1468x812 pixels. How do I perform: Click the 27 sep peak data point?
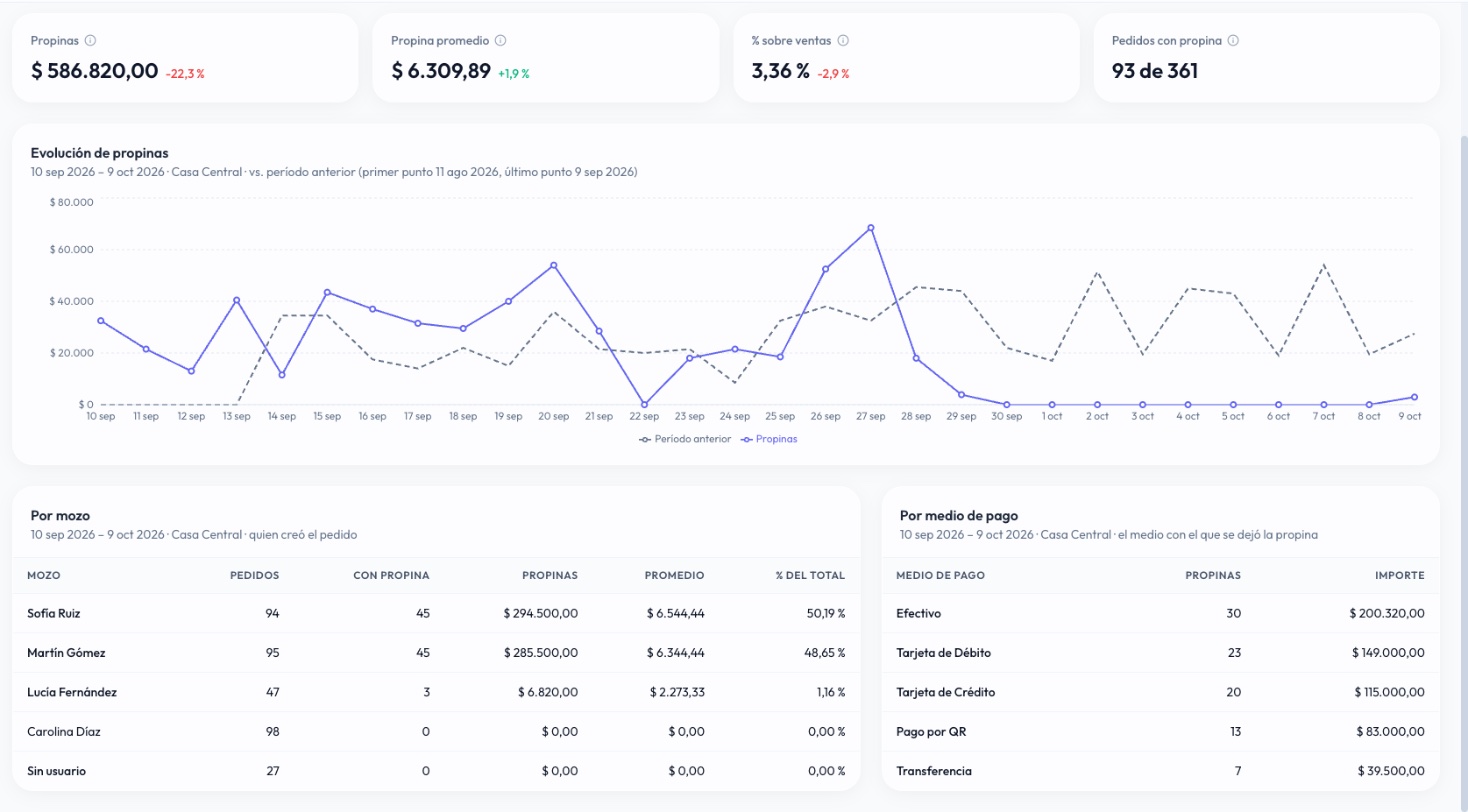(871, 228)
